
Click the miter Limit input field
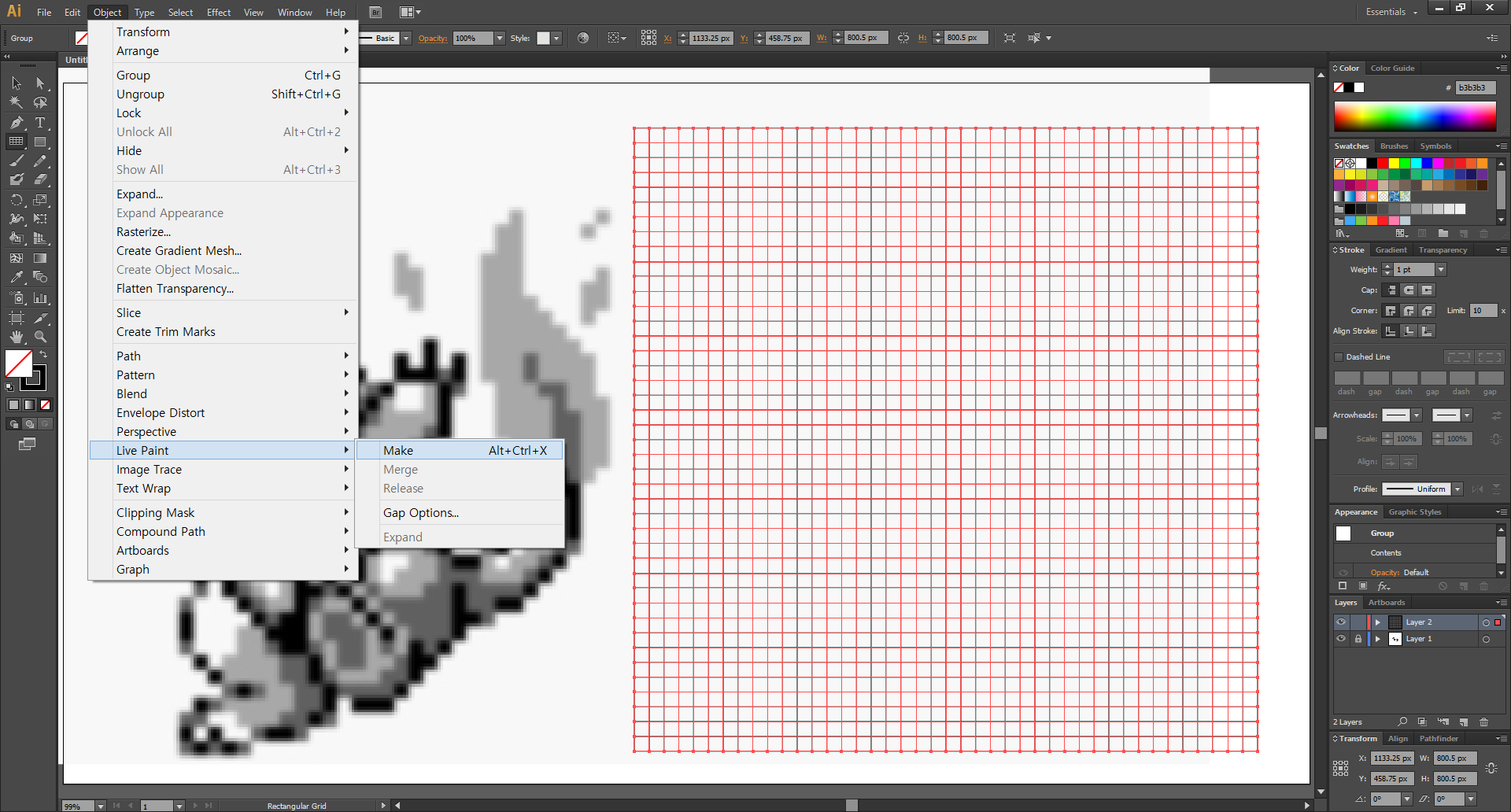[1483, 311]
